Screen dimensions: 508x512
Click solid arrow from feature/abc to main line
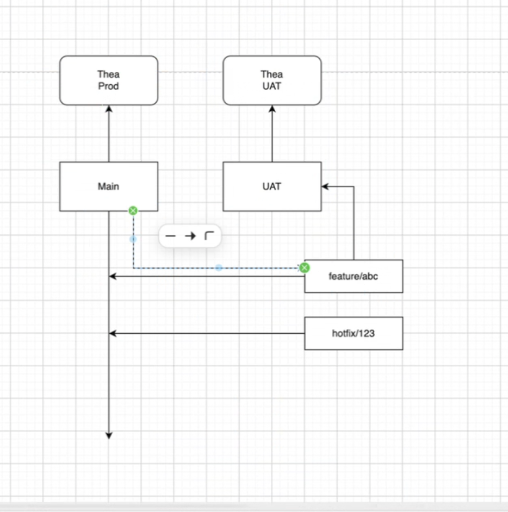tap(207, 276)
